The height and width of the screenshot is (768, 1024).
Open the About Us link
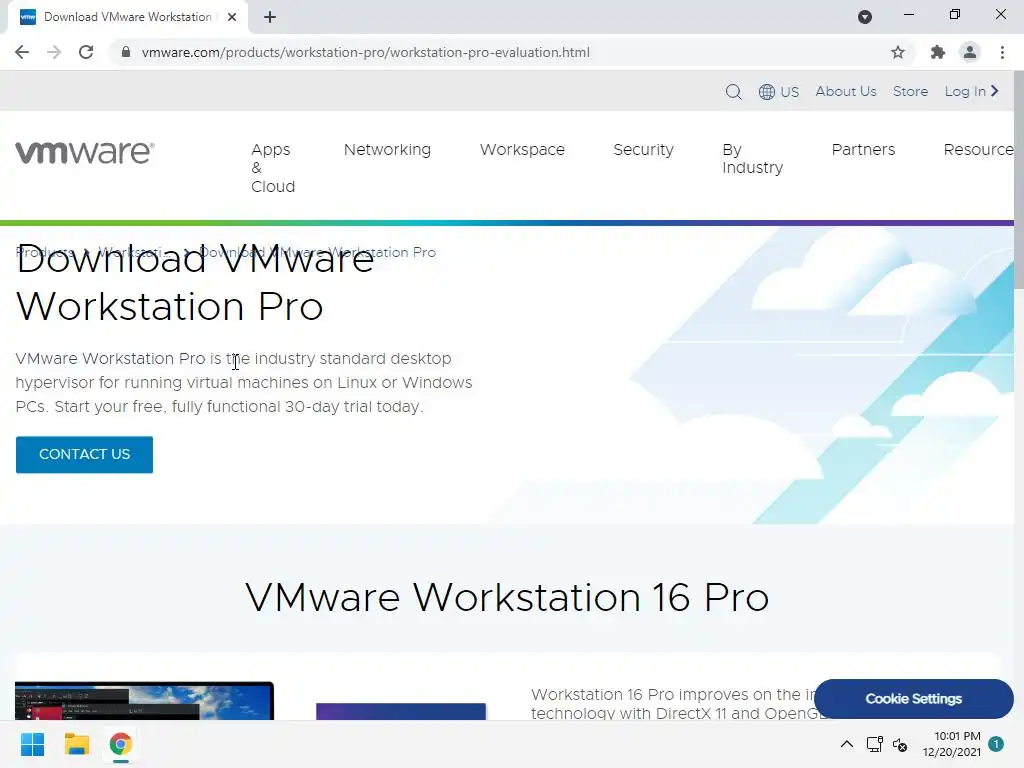click(846, 91)
